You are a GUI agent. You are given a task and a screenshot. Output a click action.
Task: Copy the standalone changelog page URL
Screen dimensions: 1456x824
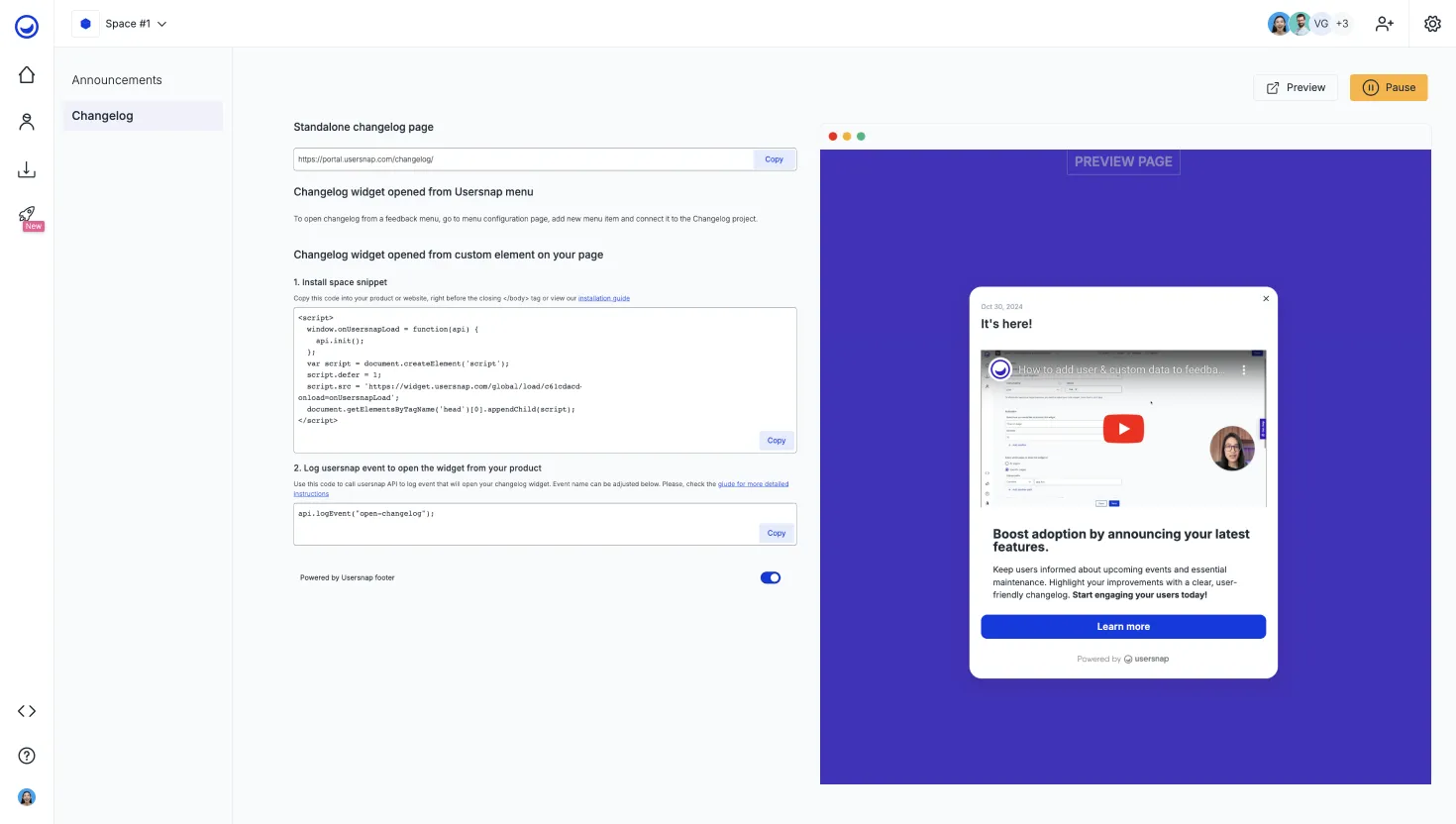pos(774,158)
